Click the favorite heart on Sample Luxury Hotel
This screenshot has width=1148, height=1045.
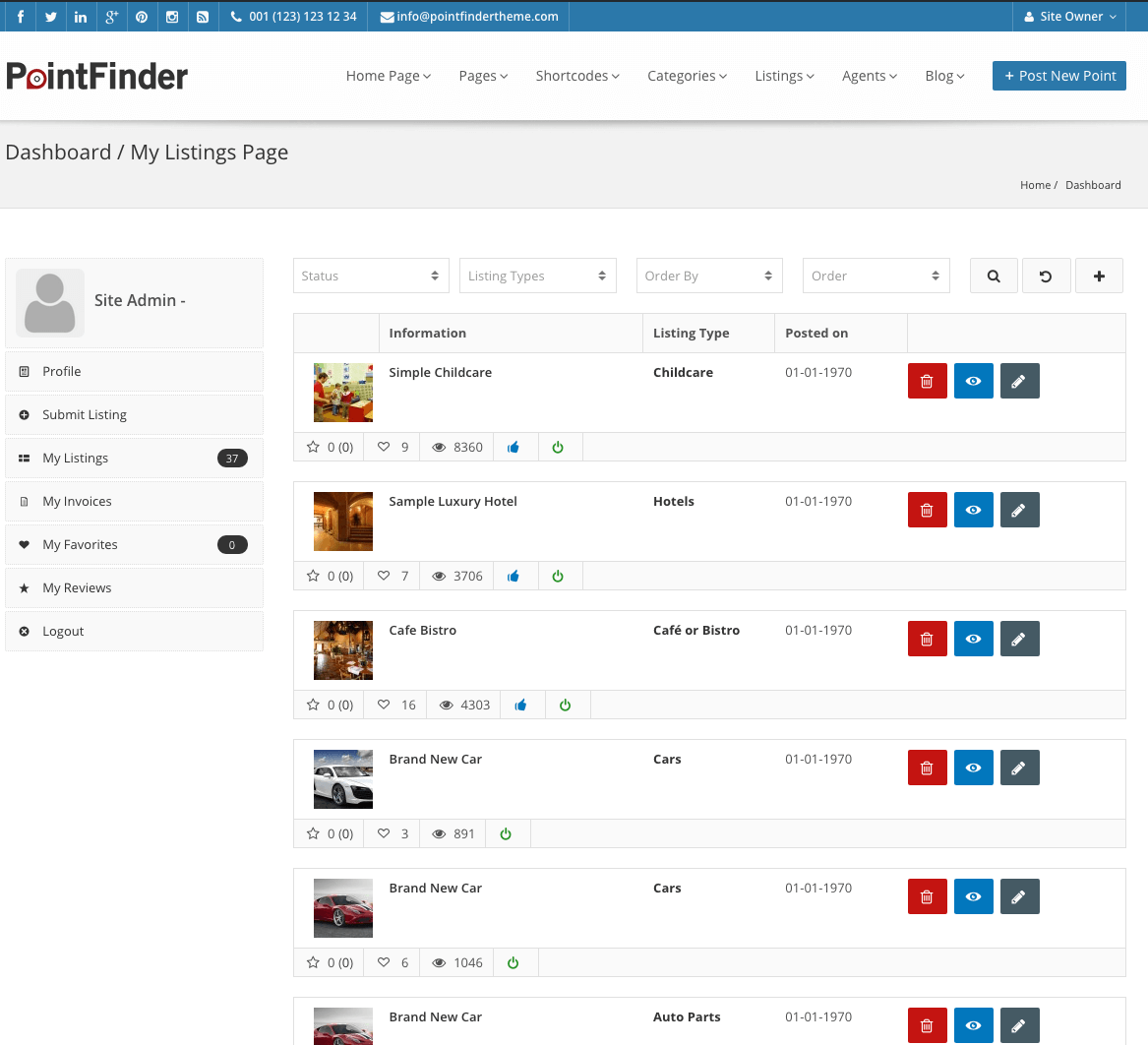coord(385,576)
